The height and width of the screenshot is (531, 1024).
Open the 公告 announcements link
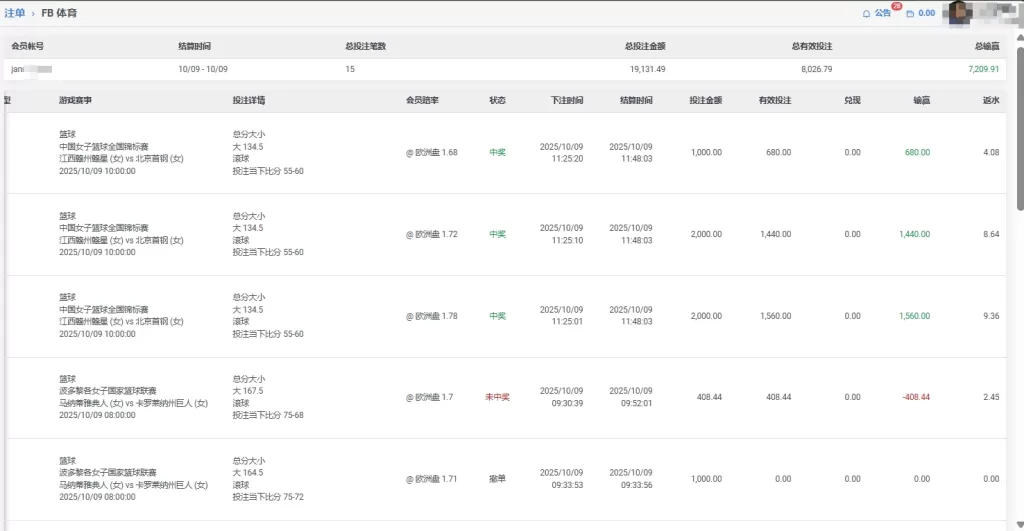(882, 13)
